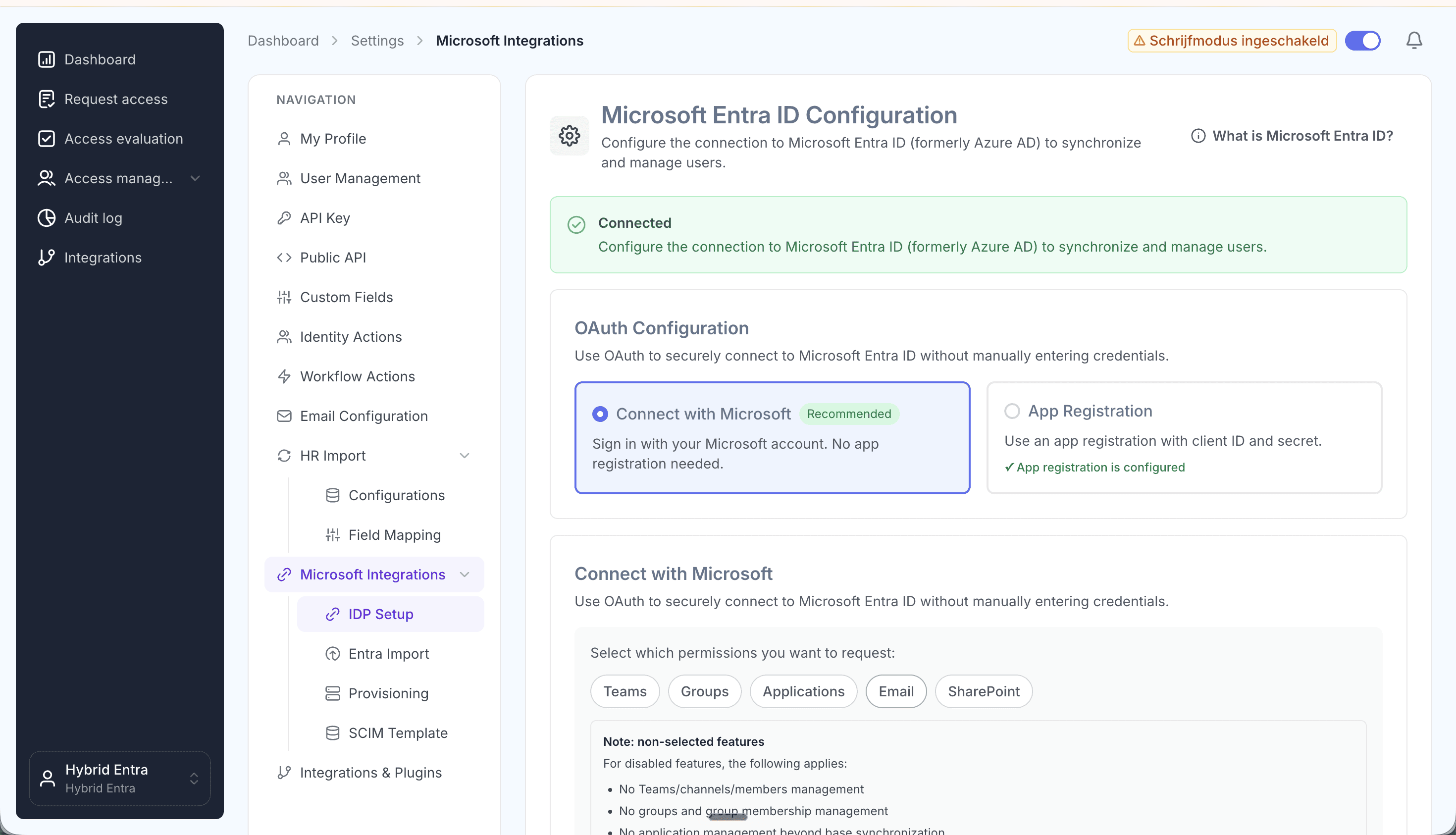Open Entra Import in navigation
Viewport: 1456px width, 835px height.
(390, 653)
